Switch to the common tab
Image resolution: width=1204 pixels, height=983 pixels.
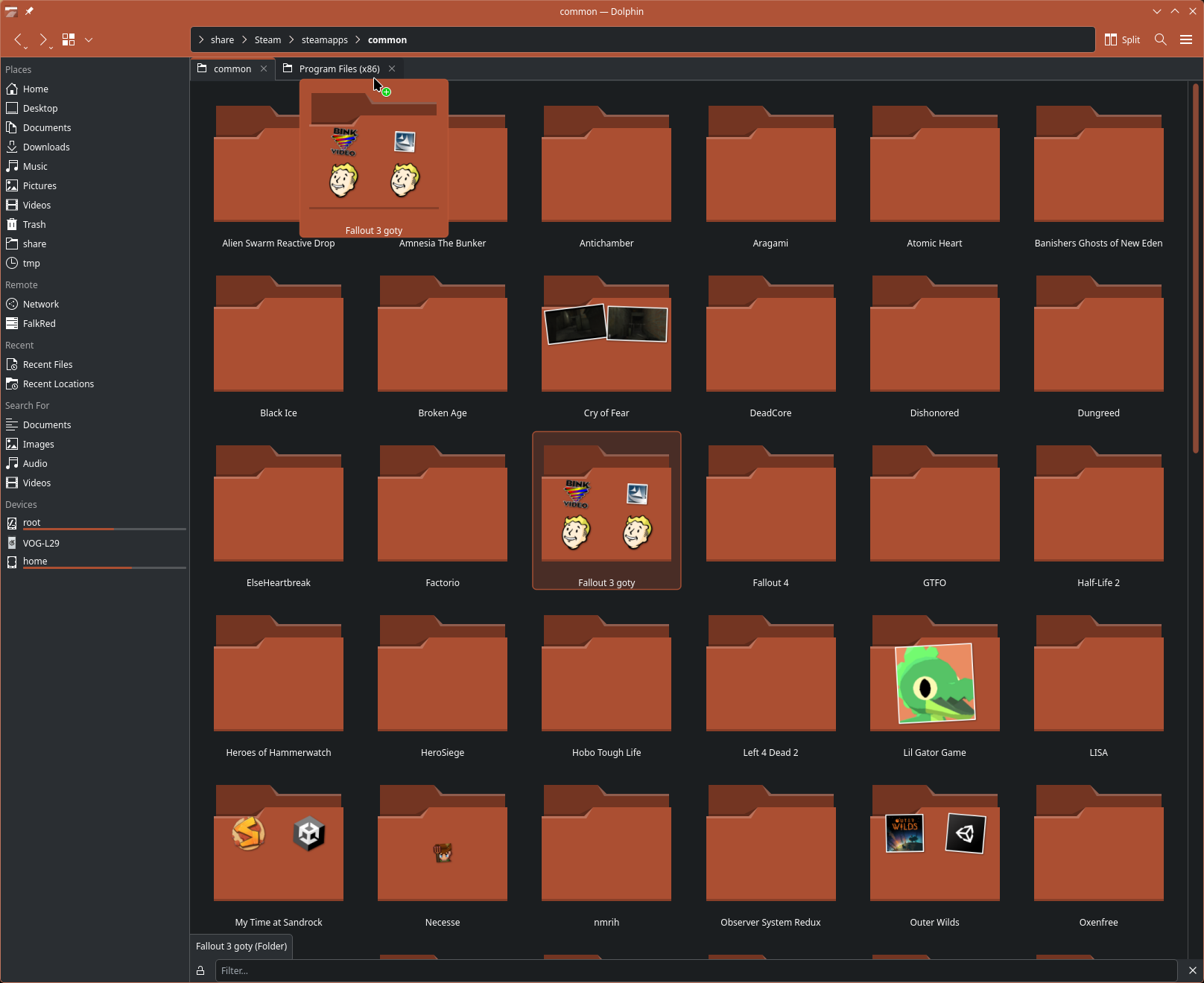(232, 69)
